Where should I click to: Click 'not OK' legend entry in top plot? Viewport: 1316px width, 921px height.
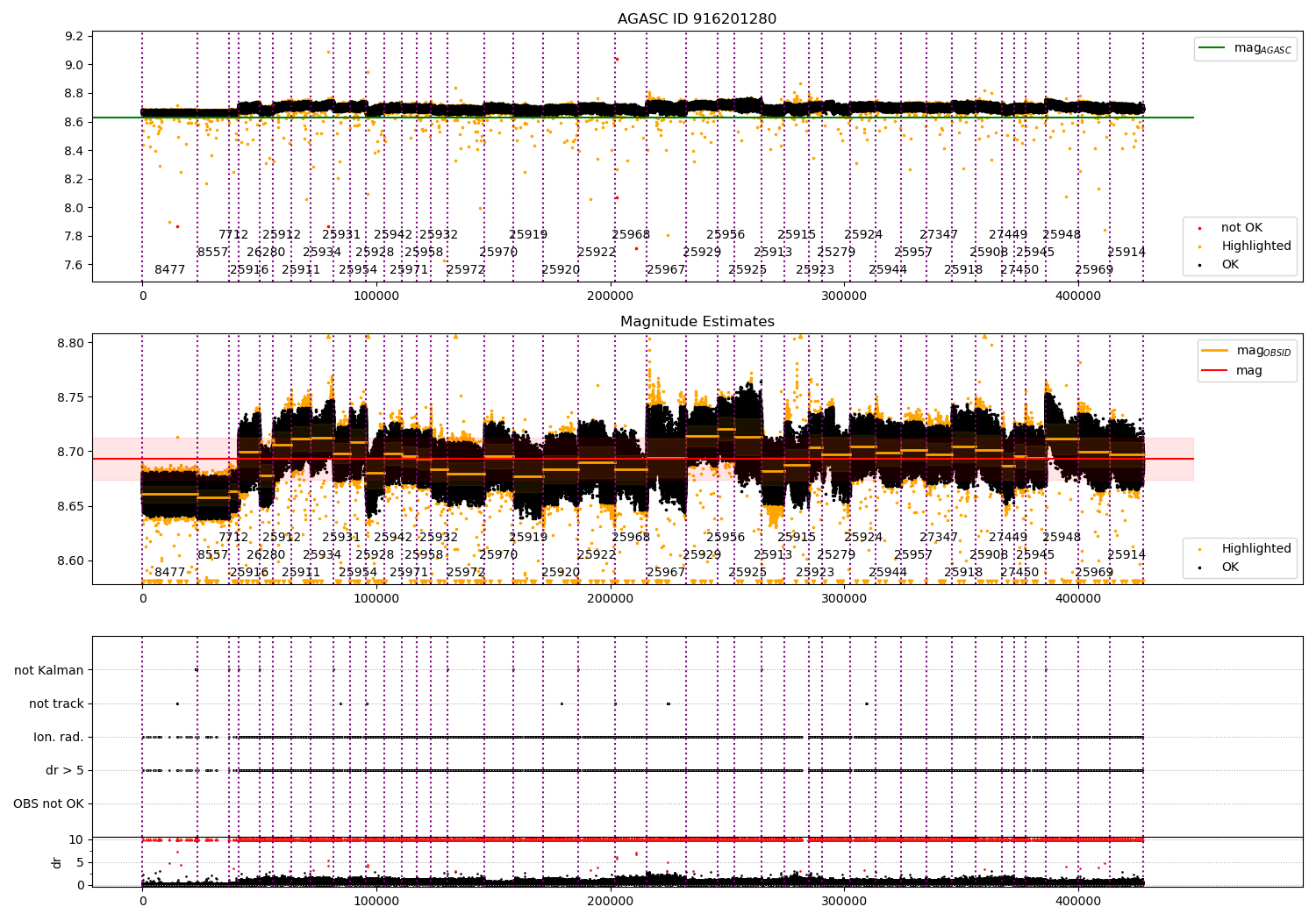[1232, 228]
